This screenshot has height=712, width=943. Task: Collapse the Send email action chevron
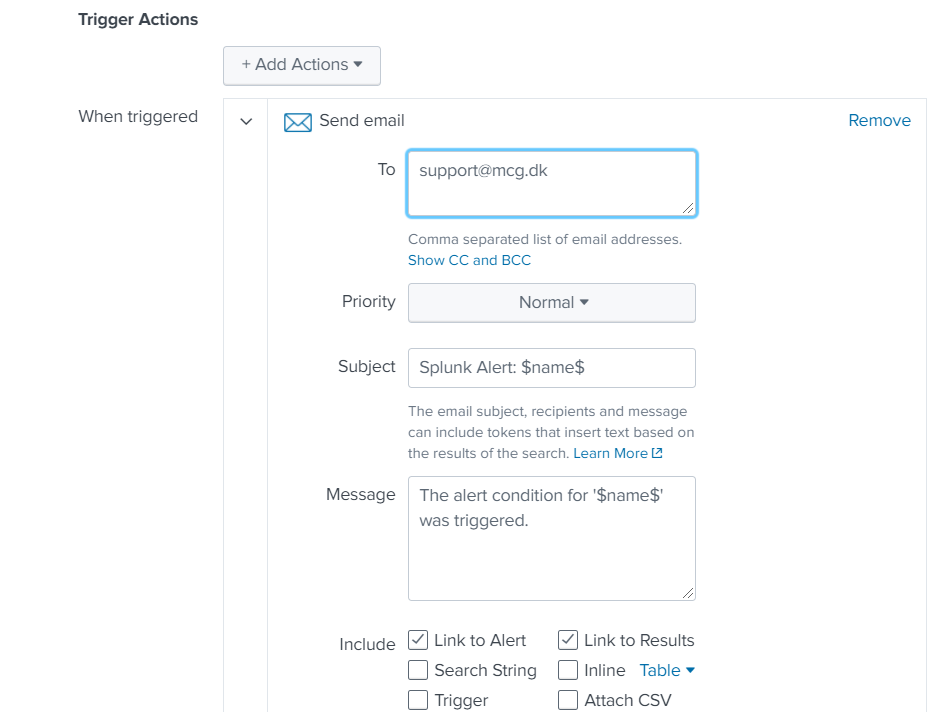coord(246,122)
